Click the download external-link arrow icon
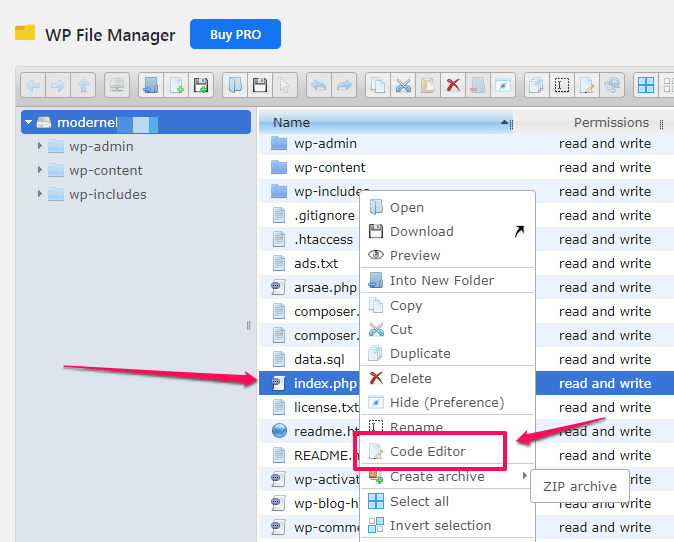Image resolution: width=674 pixels, height=542 pixels. point(519,231)
